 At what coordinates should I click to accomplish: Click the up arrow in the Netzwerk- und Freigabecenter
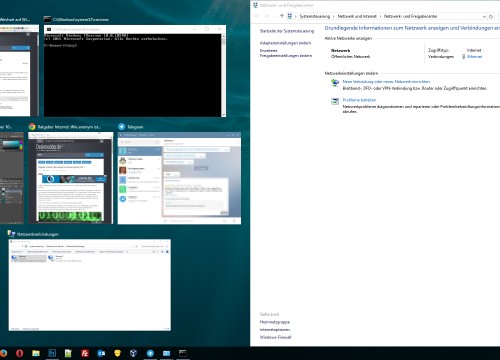(282, 16)
